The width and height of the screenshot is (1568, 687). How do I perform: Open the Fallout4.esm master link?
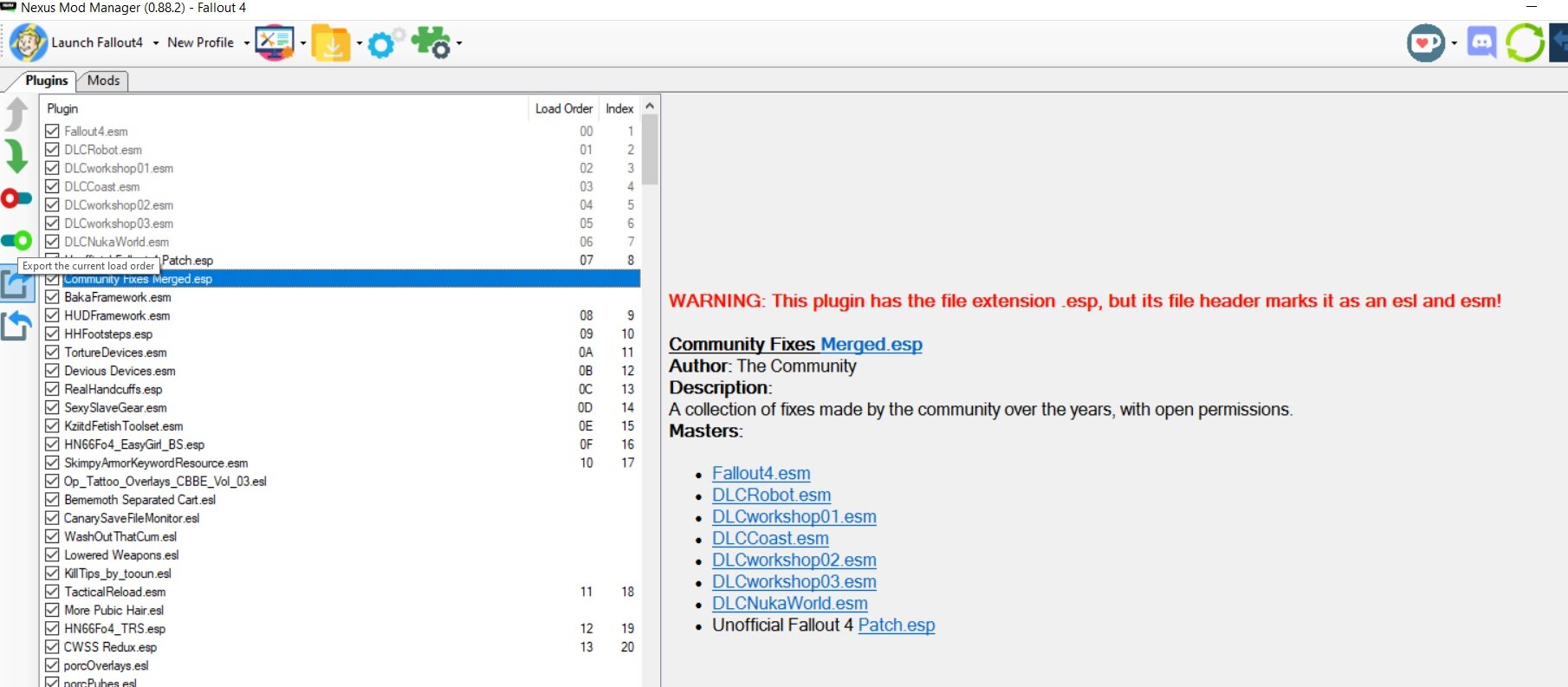click(x=761, y=473)
